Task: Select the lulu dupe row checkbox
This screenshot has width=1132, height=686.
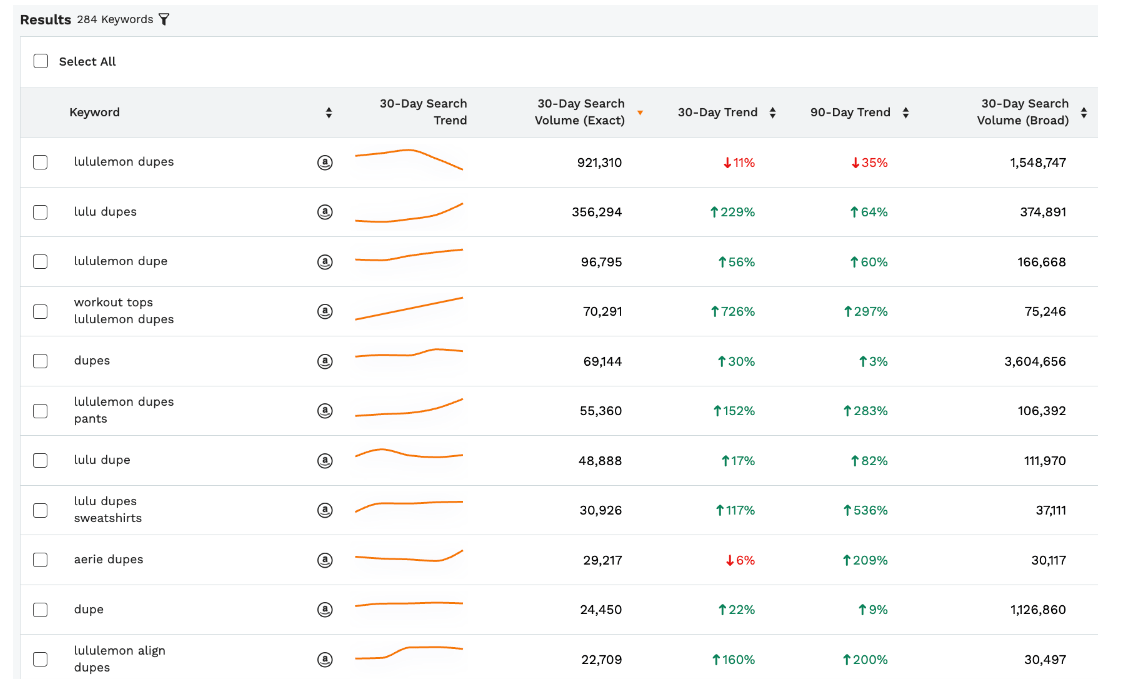Action: click(40, 461)
